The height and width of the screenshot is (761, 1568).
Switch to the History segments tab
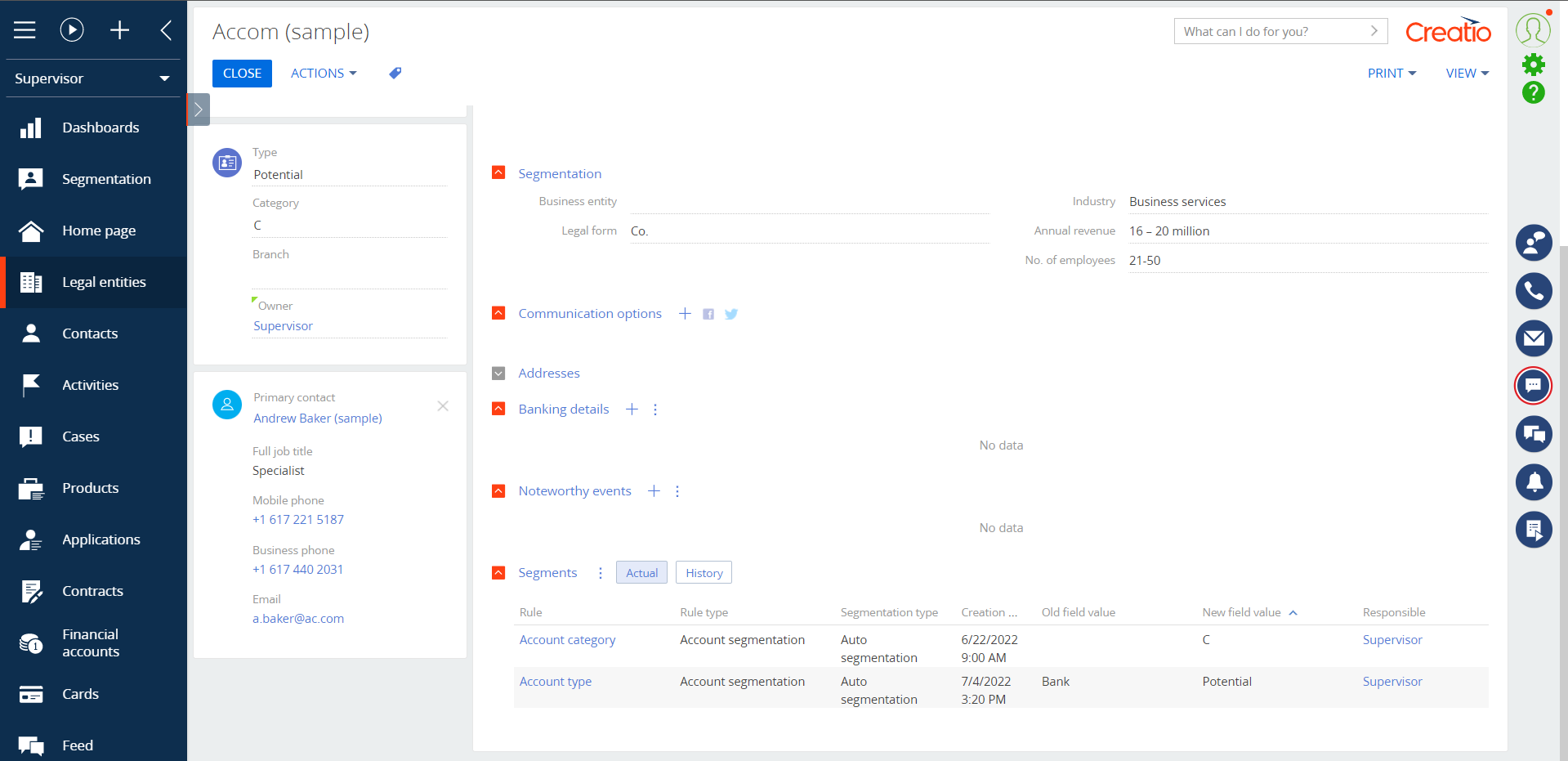(704, 573)
